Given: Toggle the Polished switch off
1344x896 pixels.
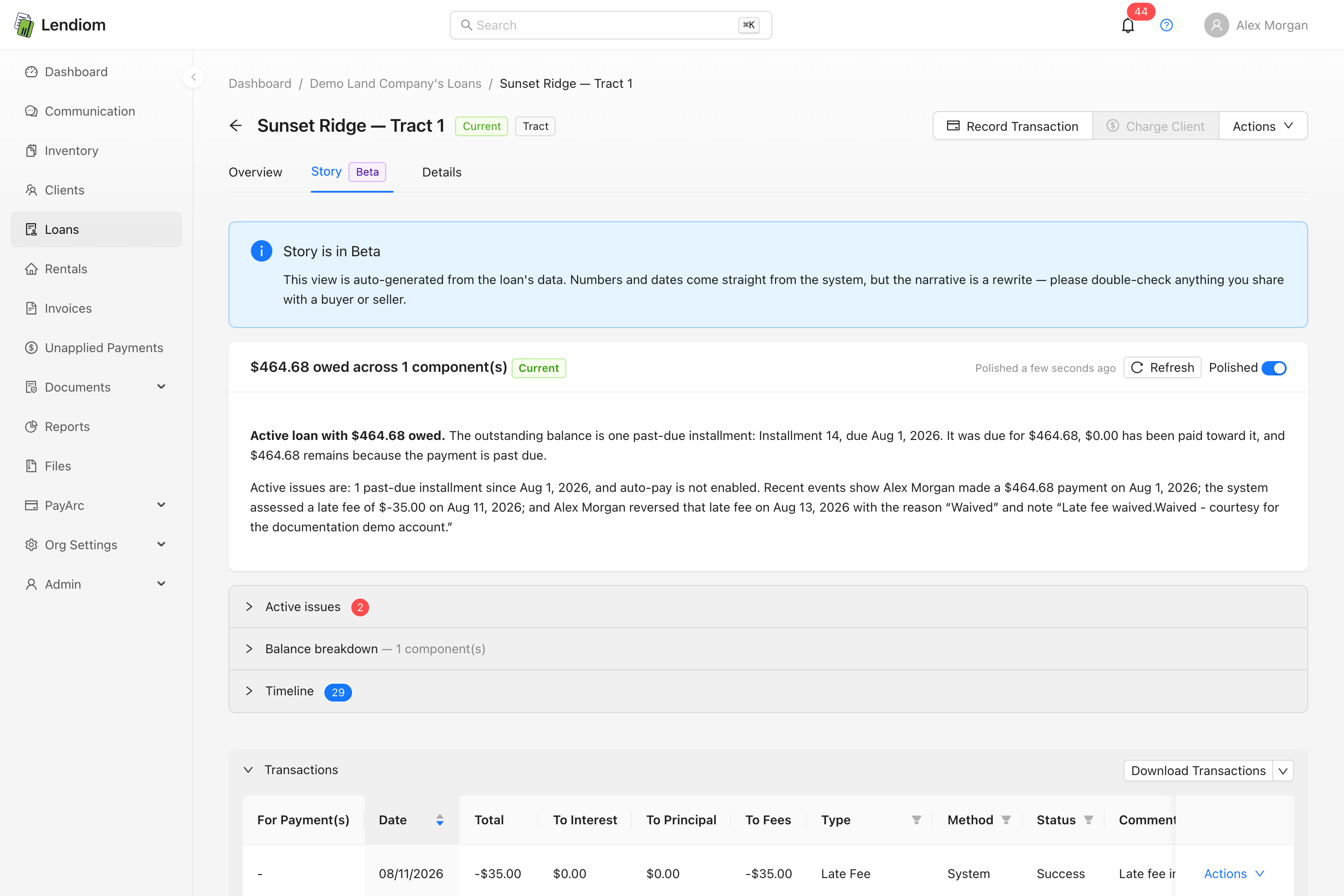Looking at the screenshot, I should click(1274, 368).
